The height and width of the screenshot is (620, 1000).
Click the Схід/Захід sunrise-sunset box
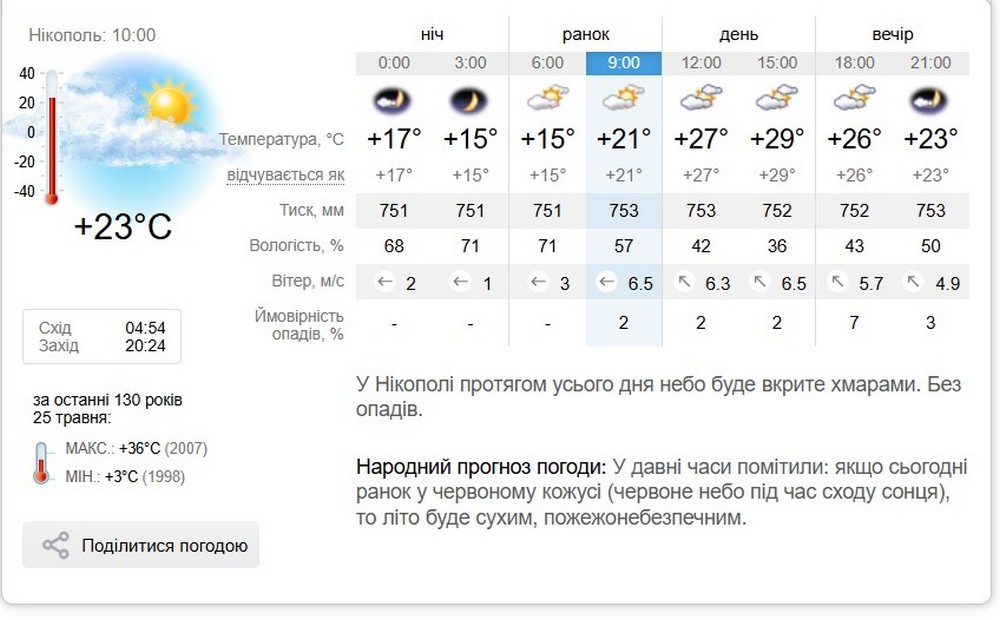pos(102,337)
